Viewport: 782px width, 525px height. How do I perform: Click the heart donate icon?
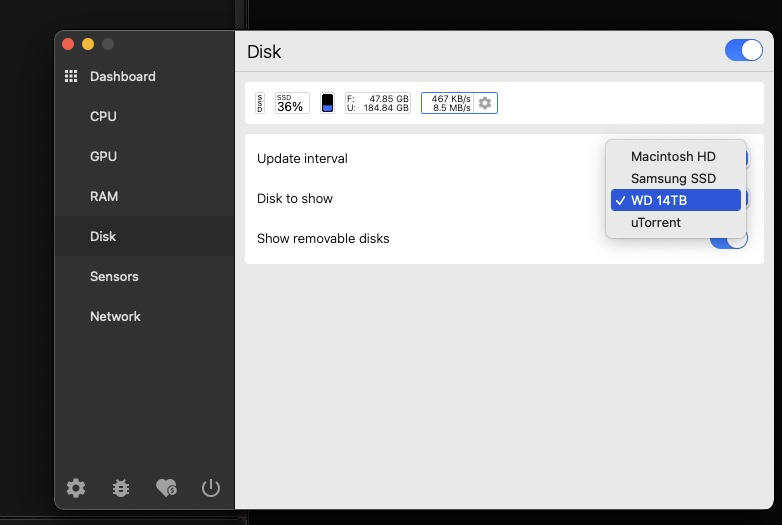click(166, 488)
